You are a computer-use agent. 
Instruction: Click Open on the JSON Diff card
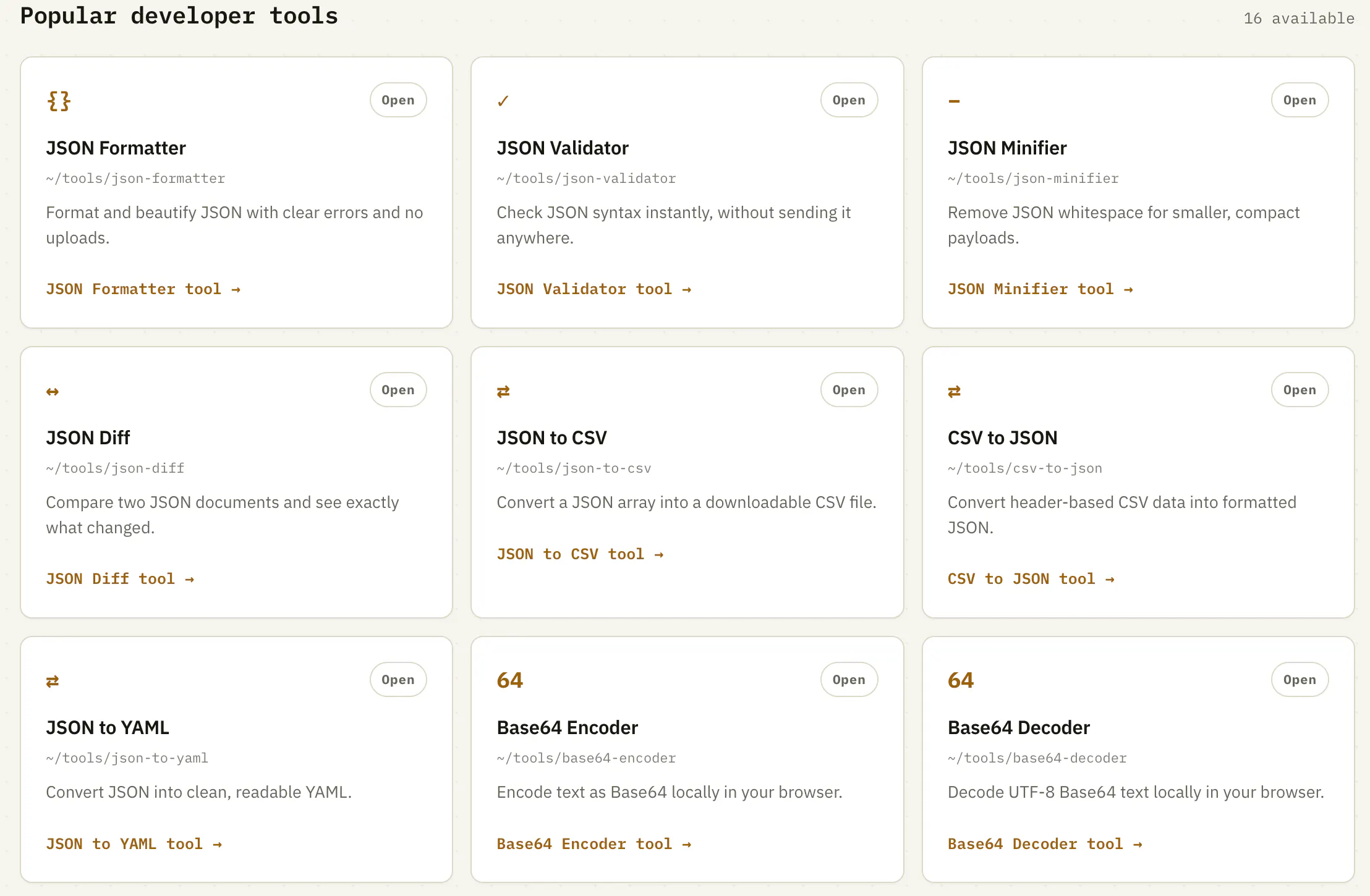pos(398,390)
